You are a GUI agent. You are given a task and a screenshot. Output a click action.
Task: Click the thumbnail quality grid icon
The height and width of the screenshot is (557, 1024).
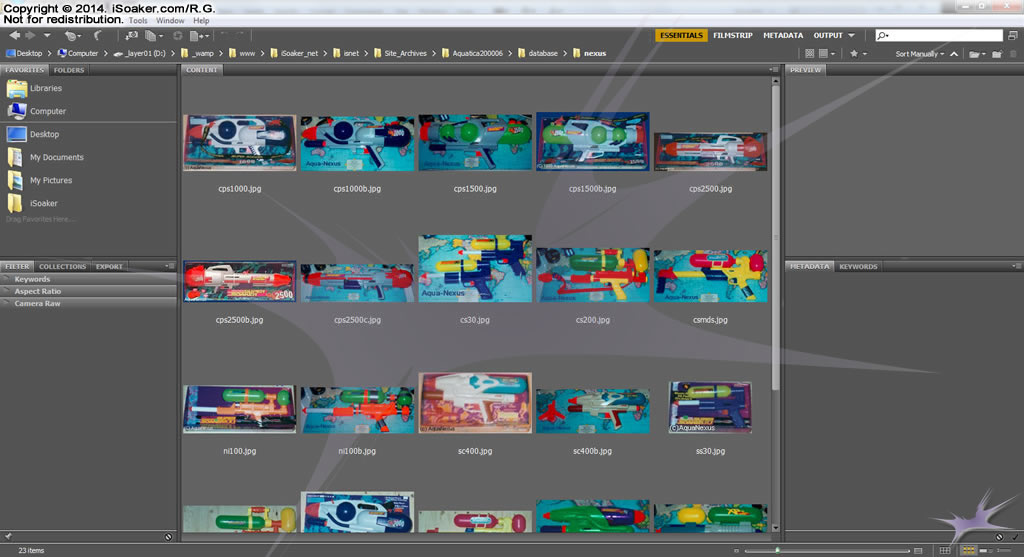[x=810, y=54]
